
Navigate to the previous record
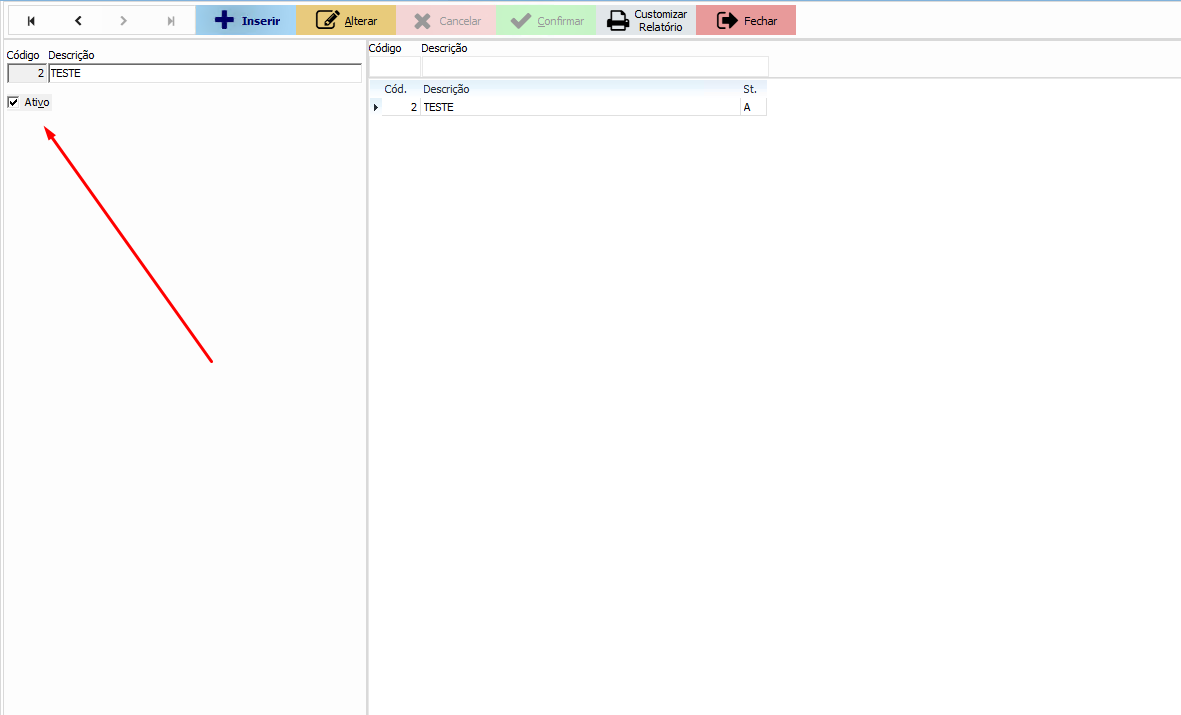(78, 21)
